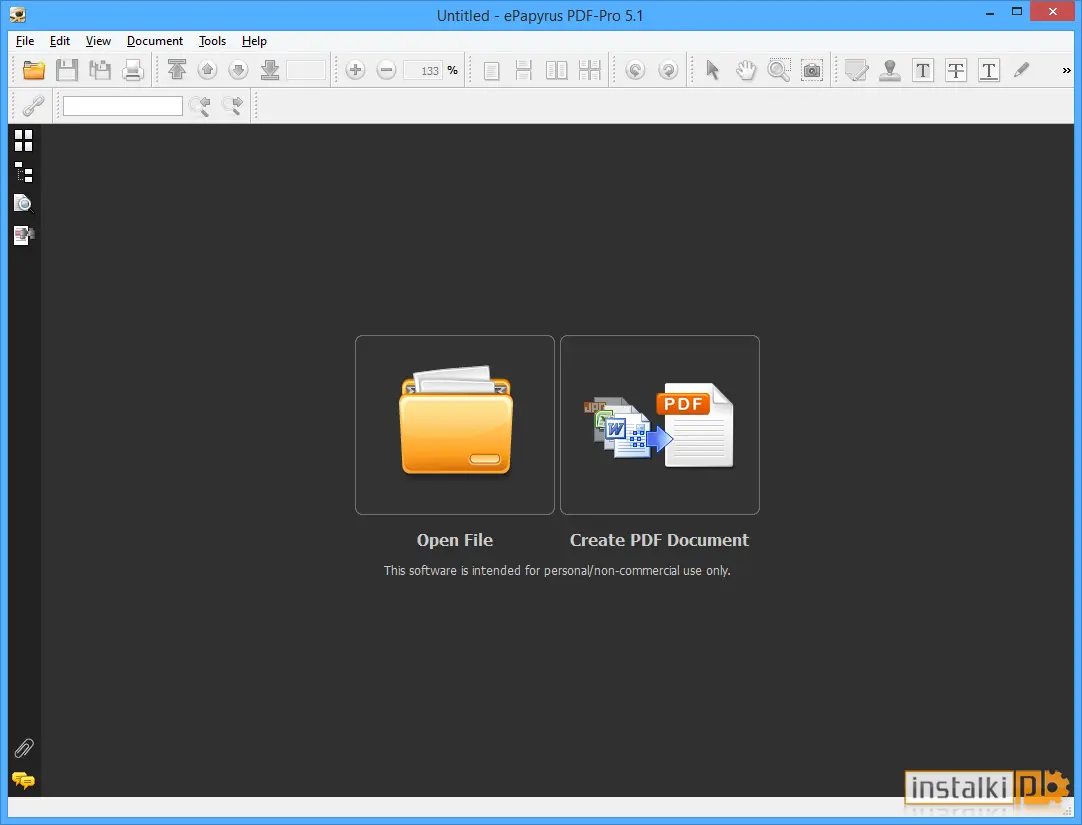Click the Open folder toolbar icon
Viewport: 1082px width, 825px height.
(34, 70)
